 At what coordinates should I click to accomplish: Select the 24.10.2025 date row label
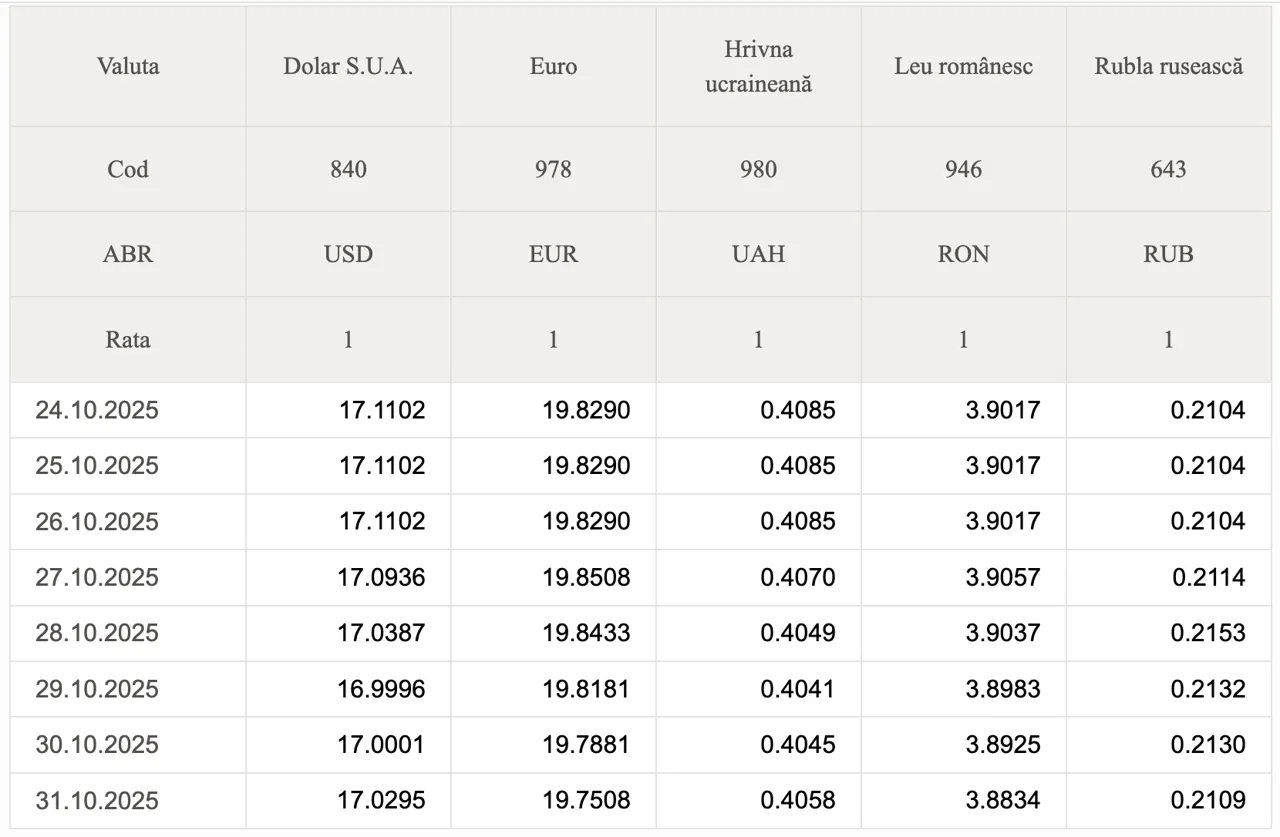97,410
